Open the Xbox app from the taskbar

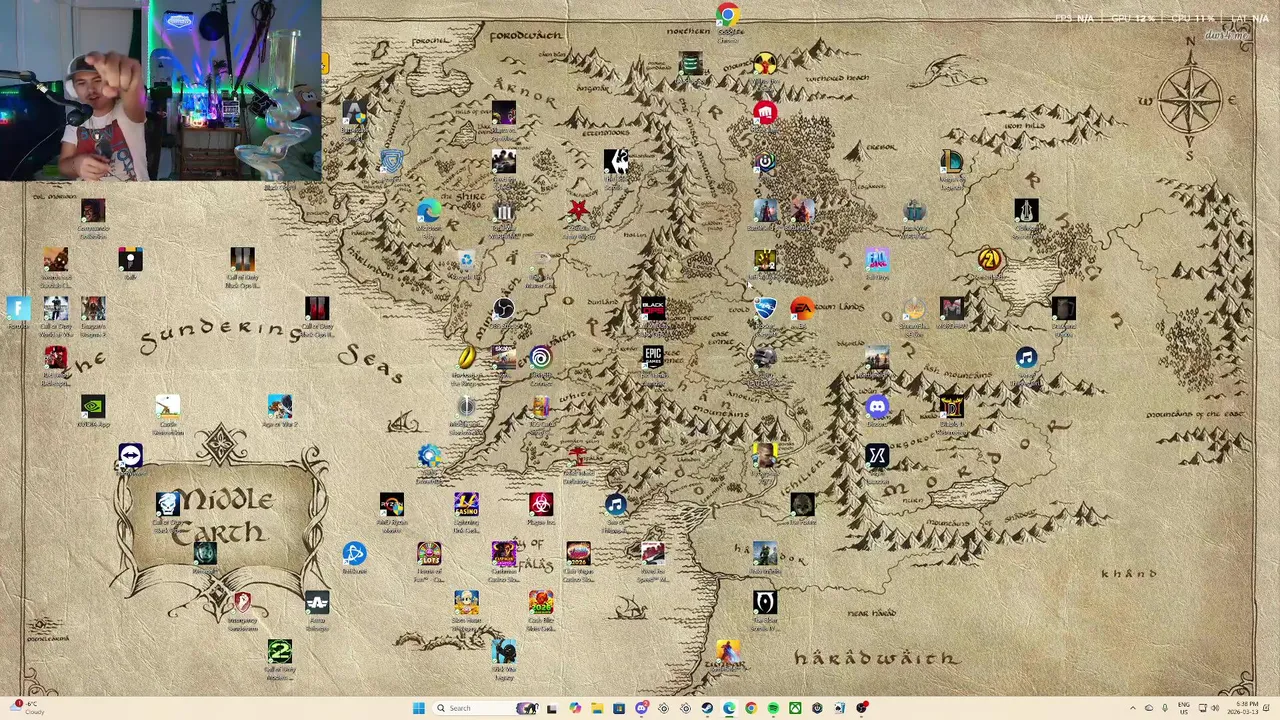pos(795,708)
